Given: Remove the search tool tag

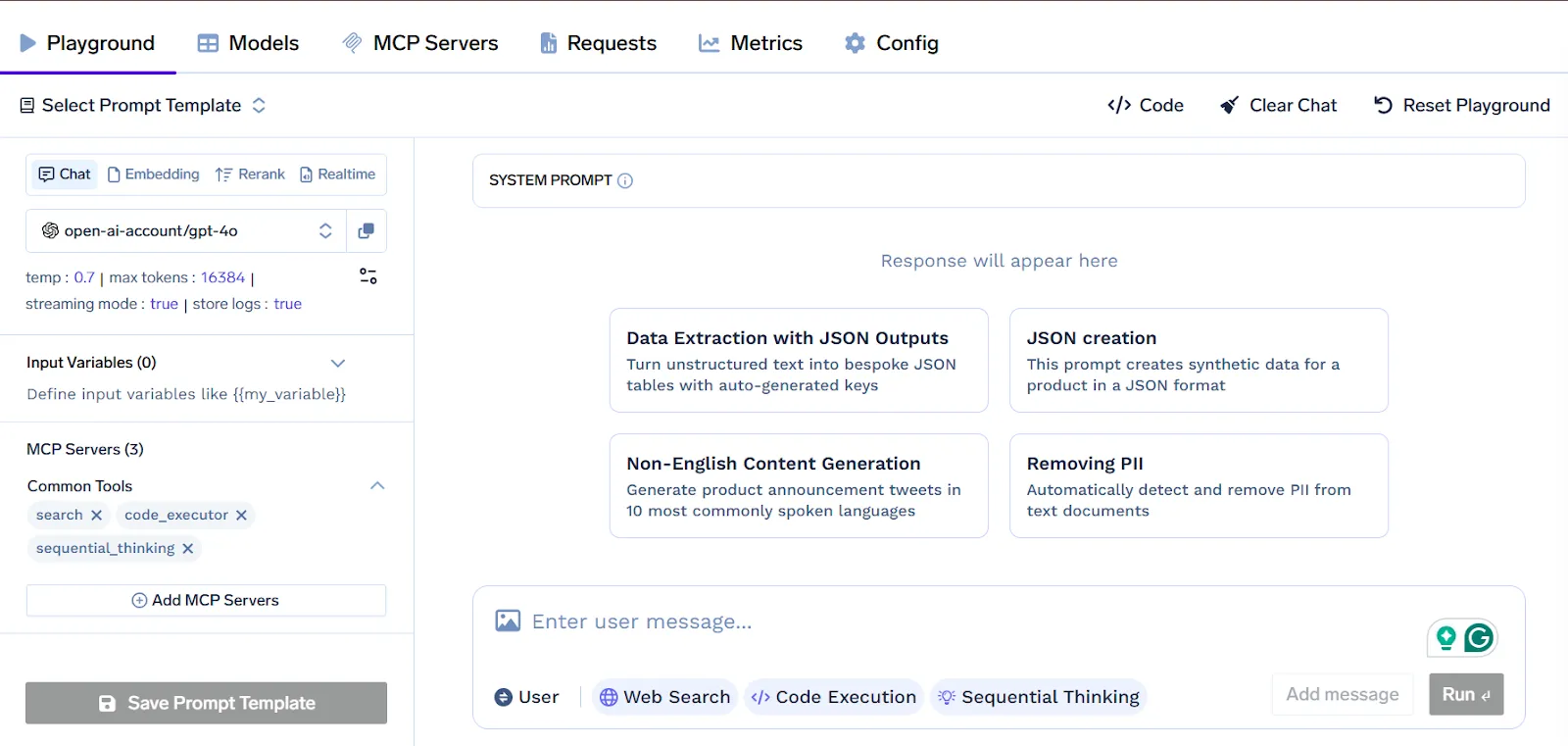Looking at the screenshot, I should [x=96, y=515].
